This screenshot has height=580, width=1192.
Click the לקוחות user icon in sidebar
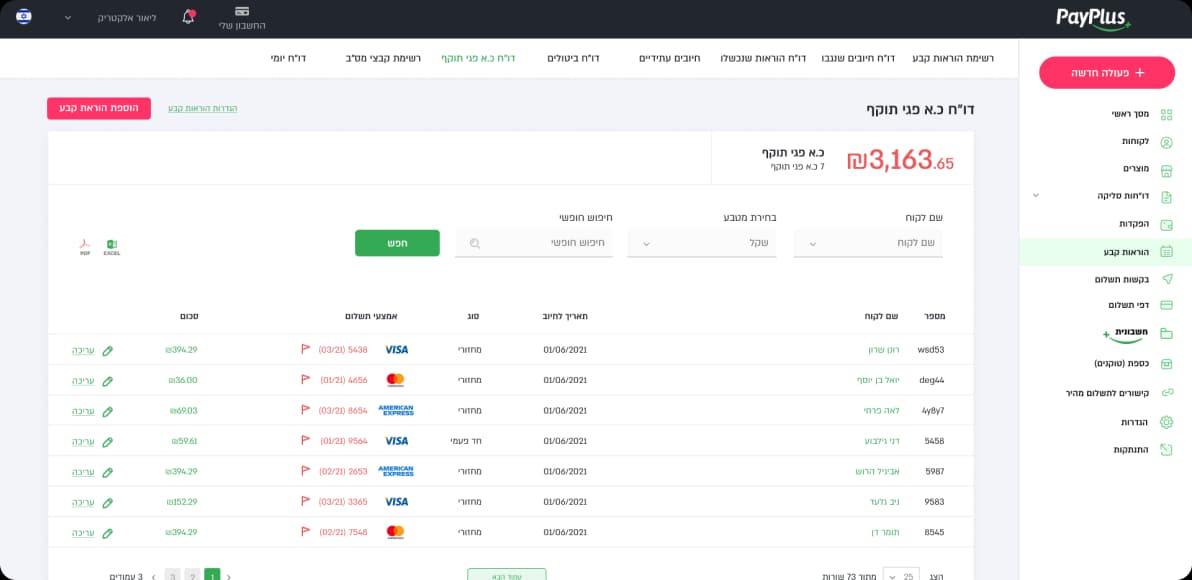point(1166,142)
